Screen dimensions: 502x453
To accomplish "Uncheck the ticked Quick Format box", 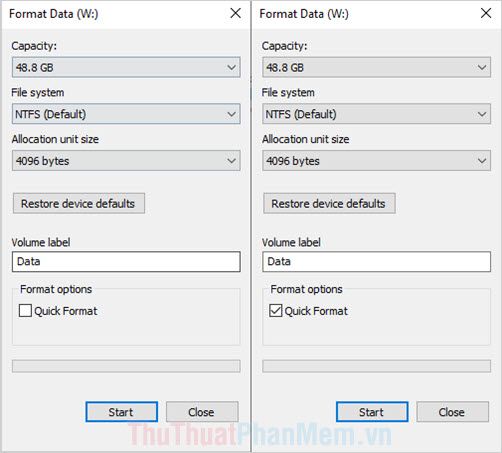I will click(275, 311).
